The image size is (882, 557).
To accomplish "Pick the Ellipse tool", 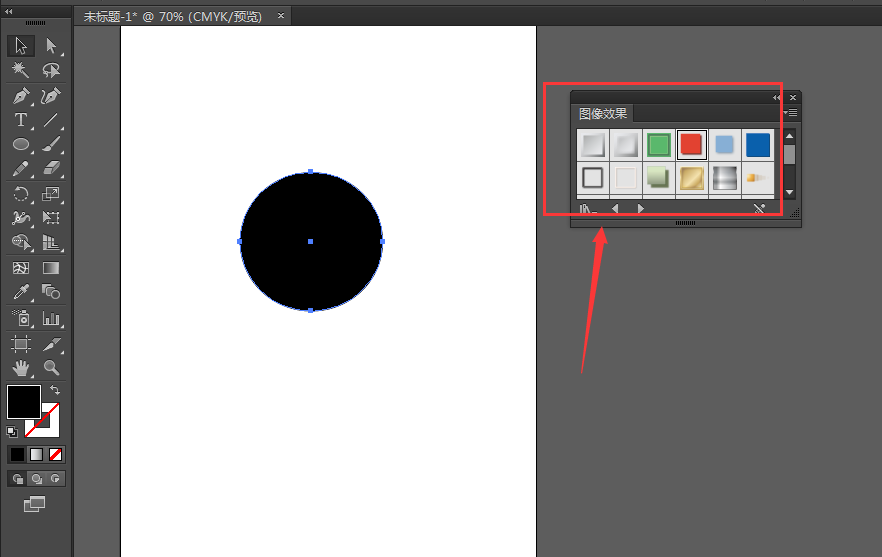I will pyautogui.click(x=21, y=144).
